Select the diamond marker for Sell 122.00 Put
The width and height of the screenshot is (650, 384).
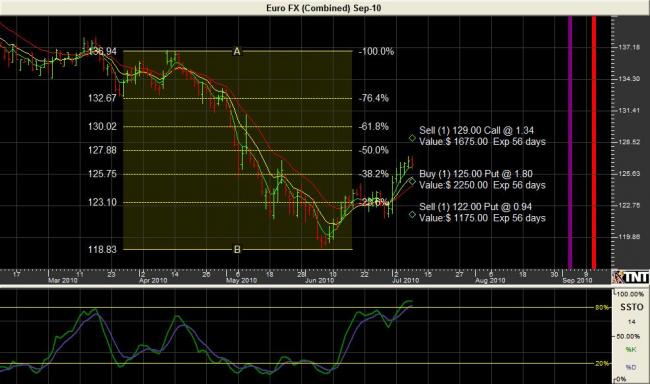[x=412, y=214]
